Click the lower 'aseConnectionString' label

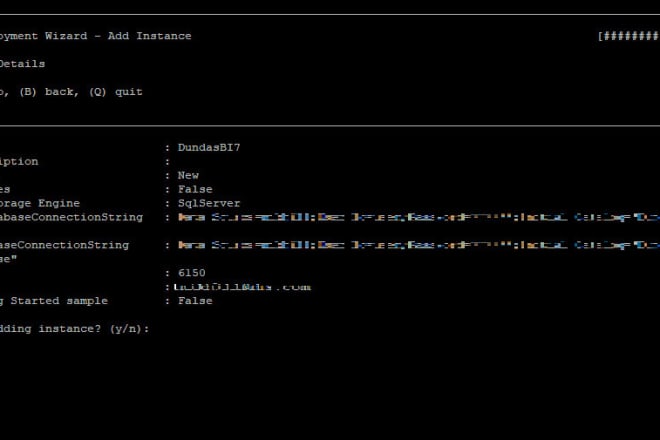click(x=64, y=245)
